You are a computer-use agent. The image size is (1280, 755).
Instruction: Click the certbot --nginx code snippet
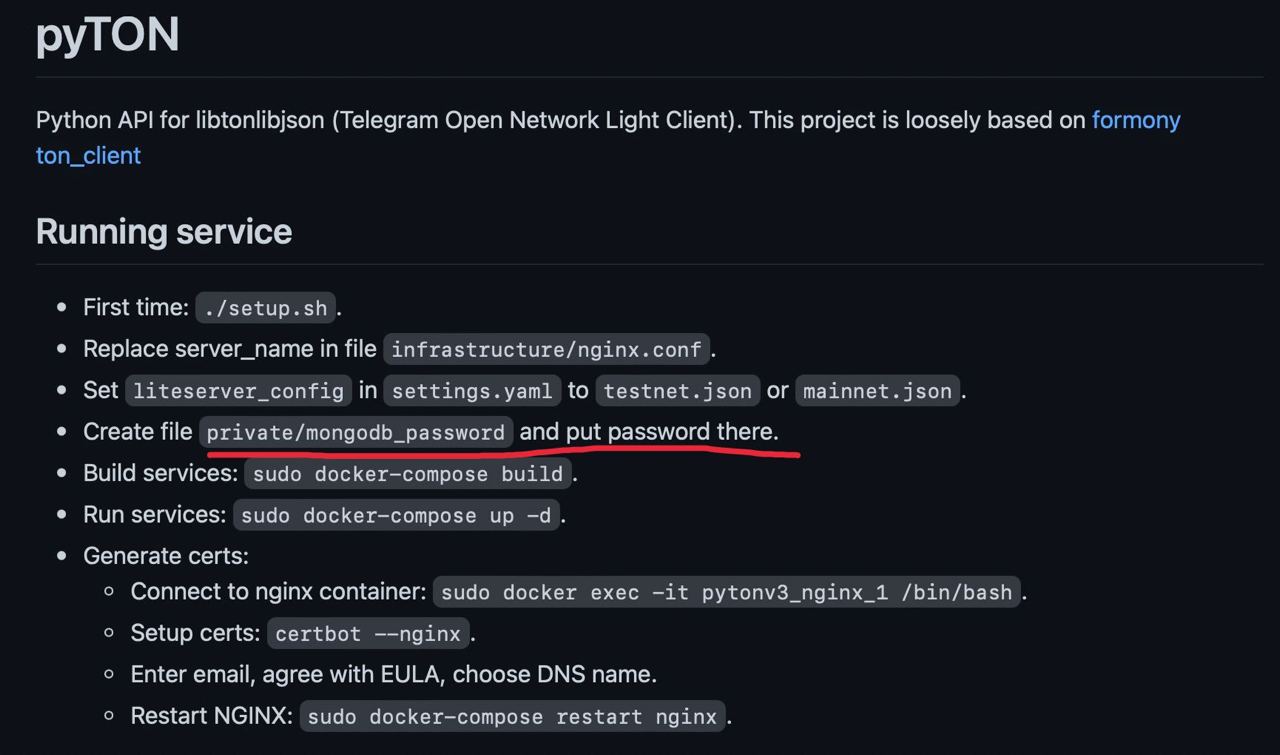tap(368, 633)
